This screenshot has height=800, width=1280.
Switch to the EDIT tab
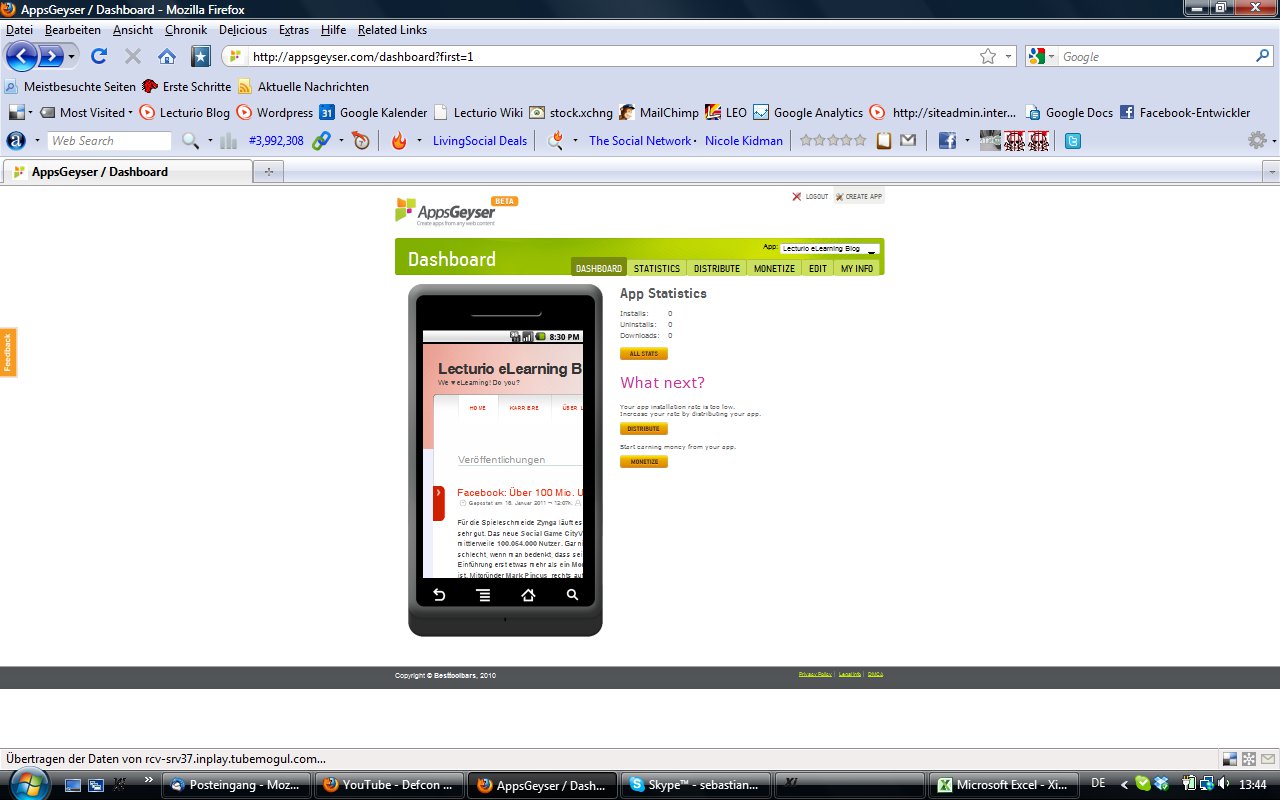tap(818, 268)
